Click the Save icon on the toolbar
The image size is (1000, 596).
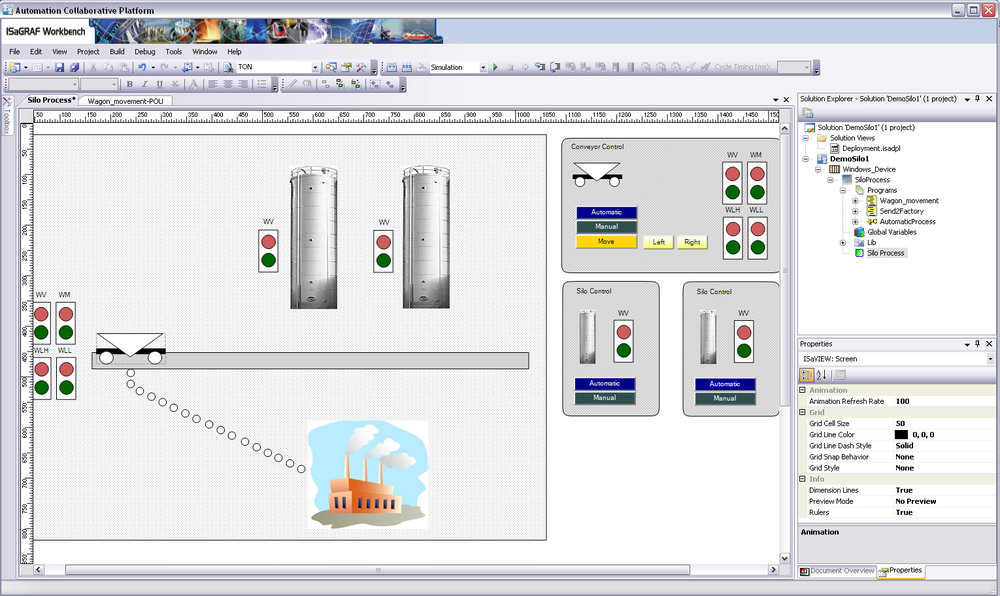tap(61, 66)
